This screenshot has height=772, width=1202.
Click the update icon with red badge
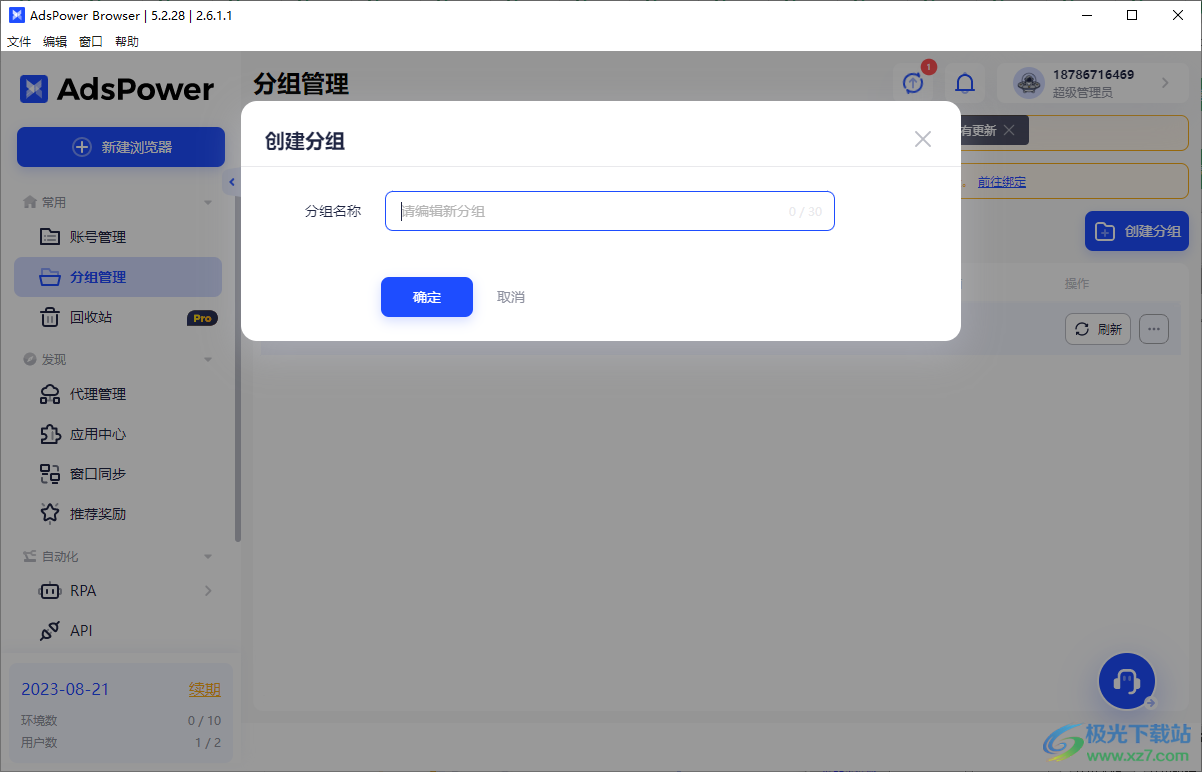(912, 84)
